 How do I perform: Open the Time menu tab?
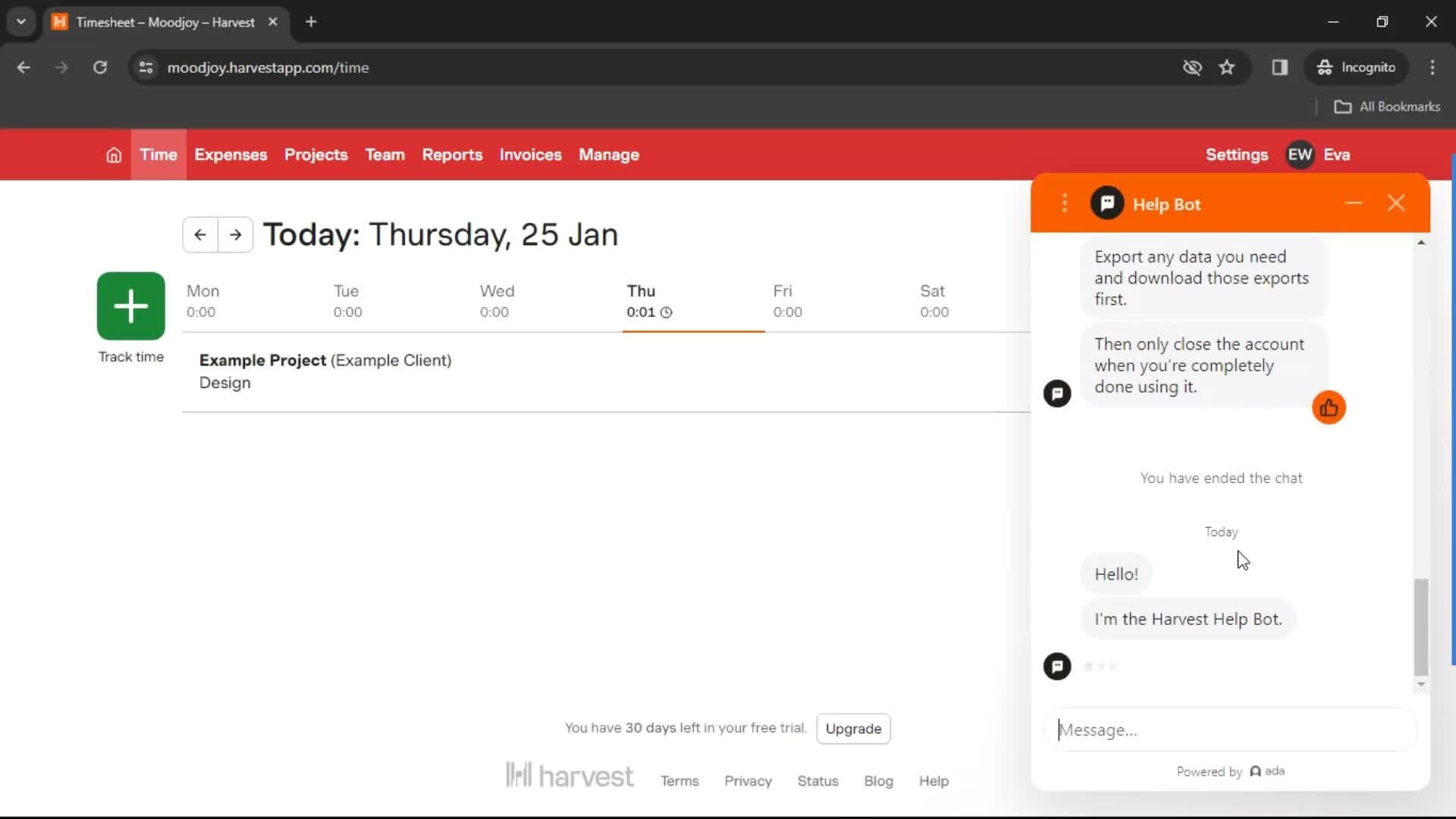click(158, 155)
